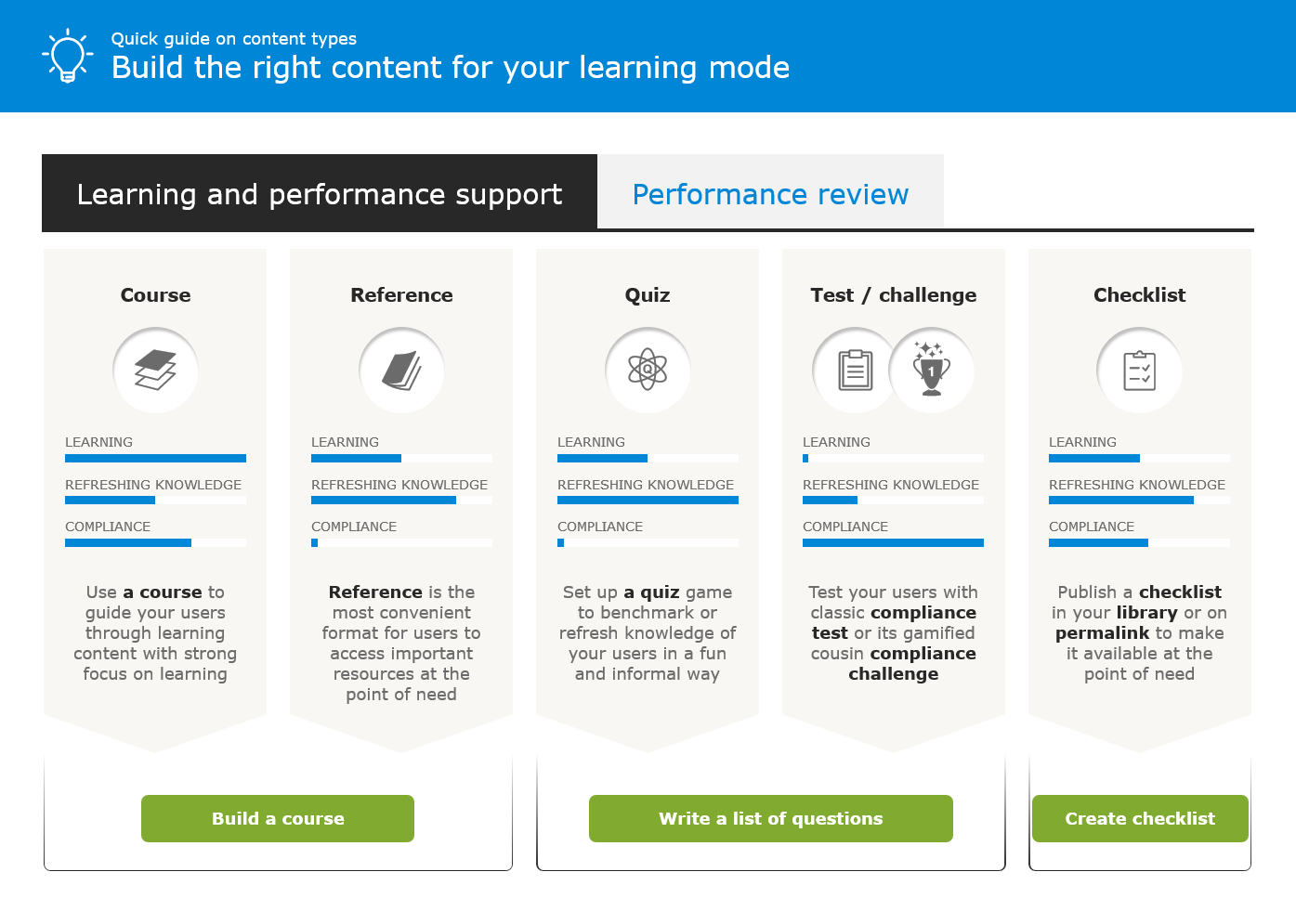Screen dimensions: 1296x924
Task: Switch to Learning and performance support tab
Action: (x=320, y=193)
